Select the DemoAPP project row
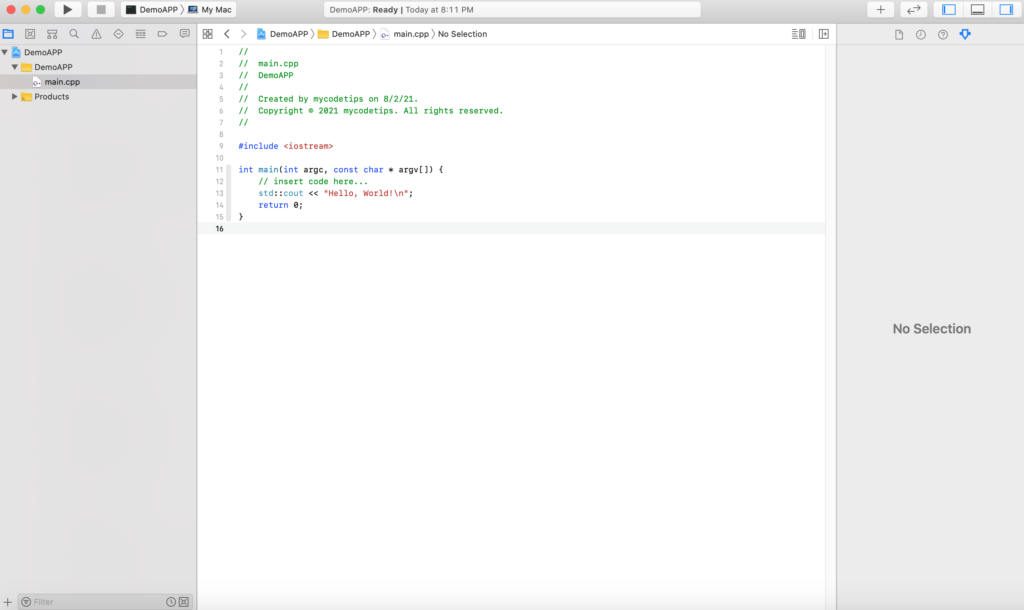1024x610 pixels. [x=98, y=52]
